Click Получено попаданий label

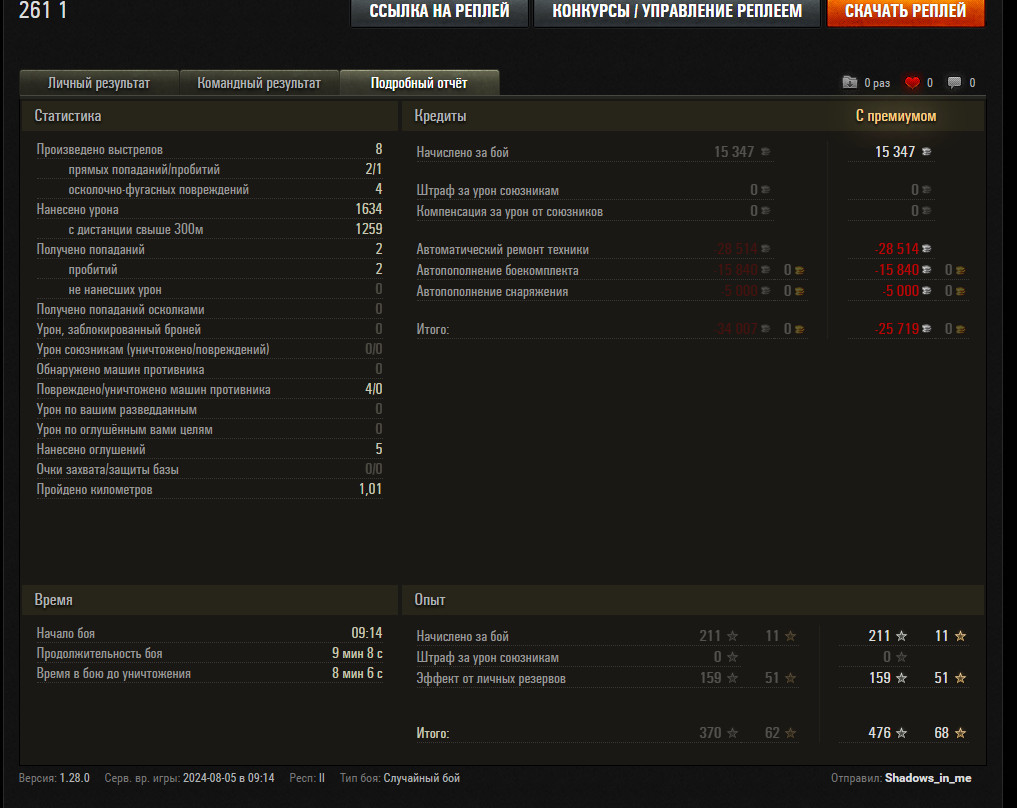coord(90,250)
